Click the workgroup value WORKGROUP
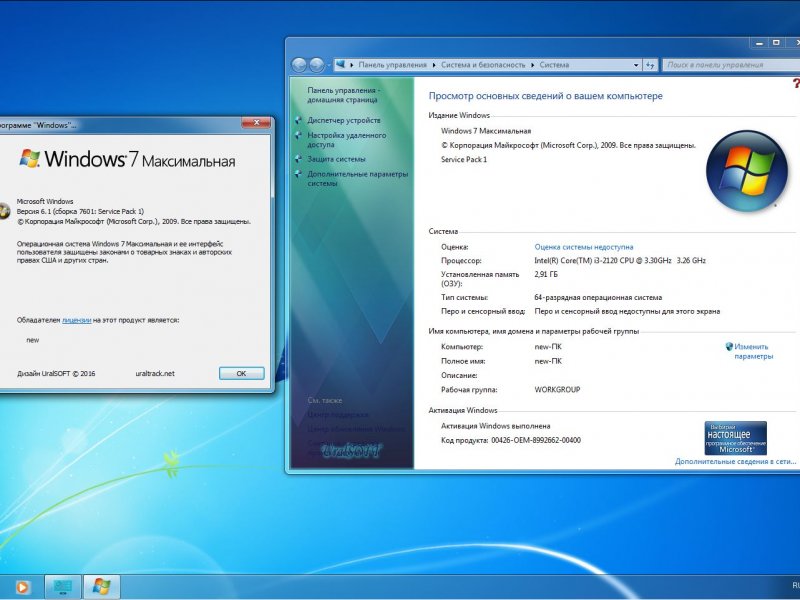 point(557,389)
